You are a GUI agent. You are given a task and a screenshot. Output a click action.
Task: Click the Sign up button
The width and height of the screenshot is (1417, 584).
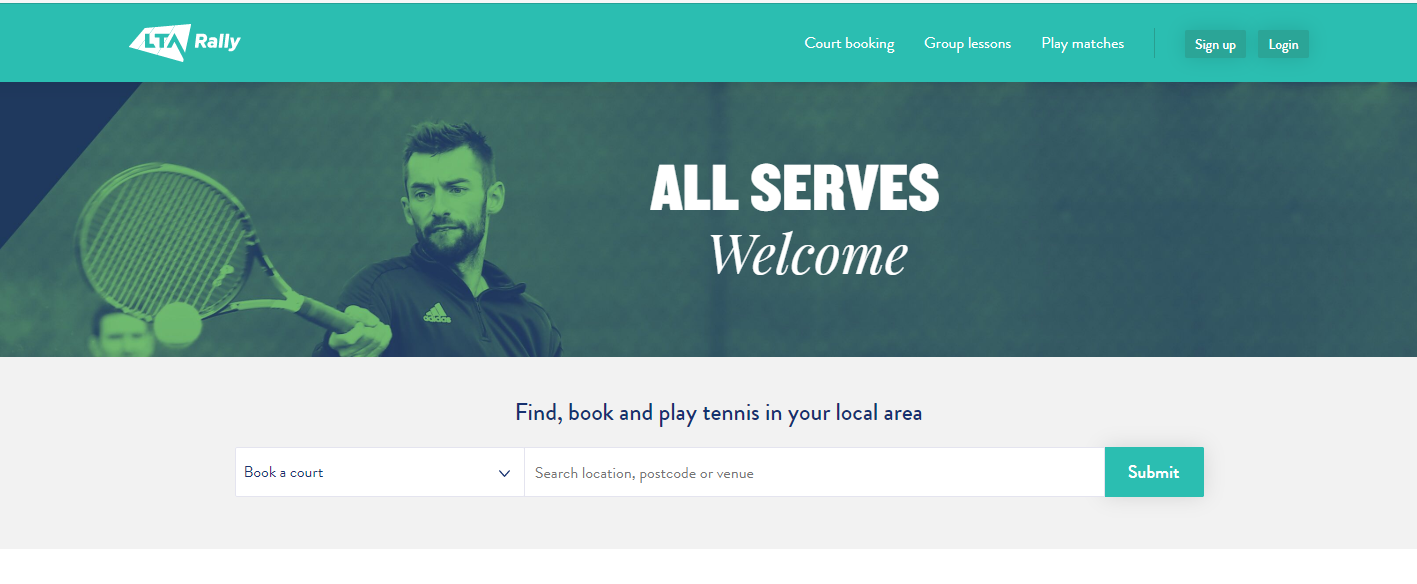click(1215, 44)
